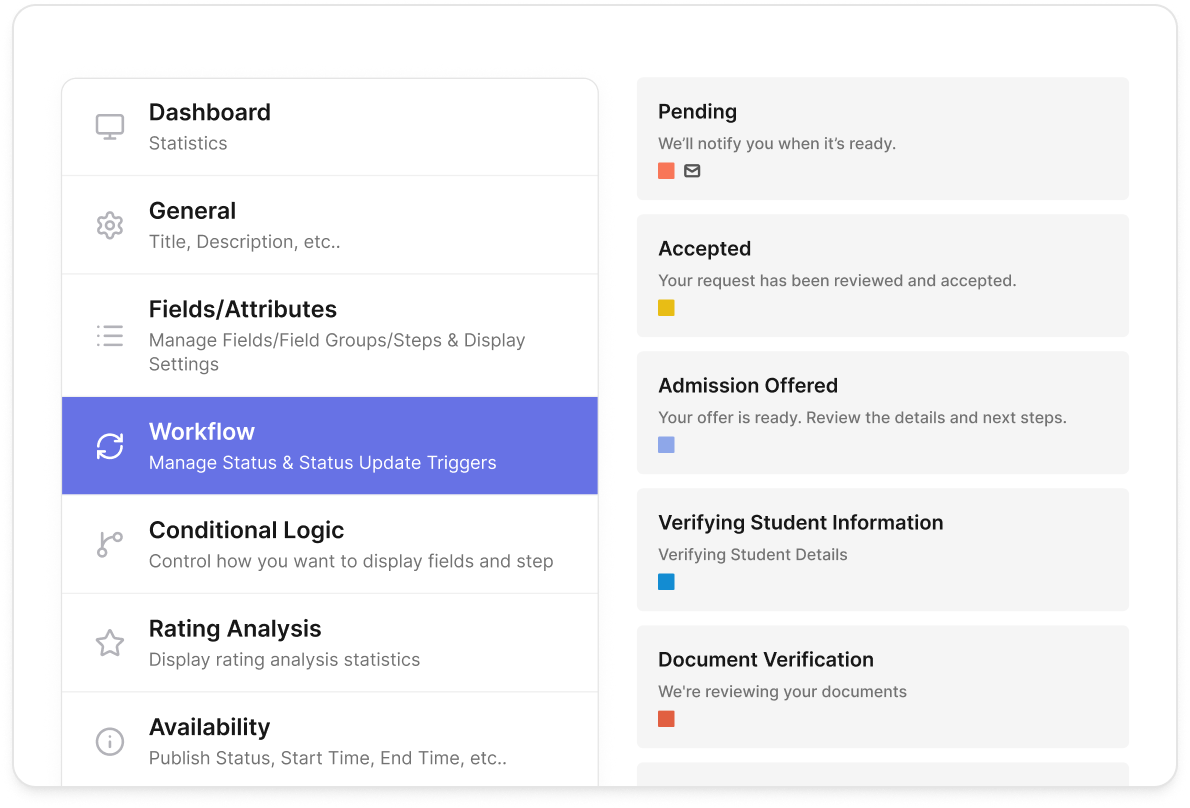Click the orange color swatch in Pending
This screenshot has height=808, width=1190.
(x=666, y=171)
